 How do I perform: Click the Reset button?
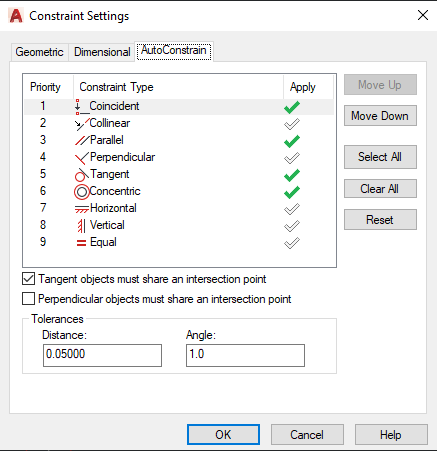pyautogui.click(x=380, y=220)
